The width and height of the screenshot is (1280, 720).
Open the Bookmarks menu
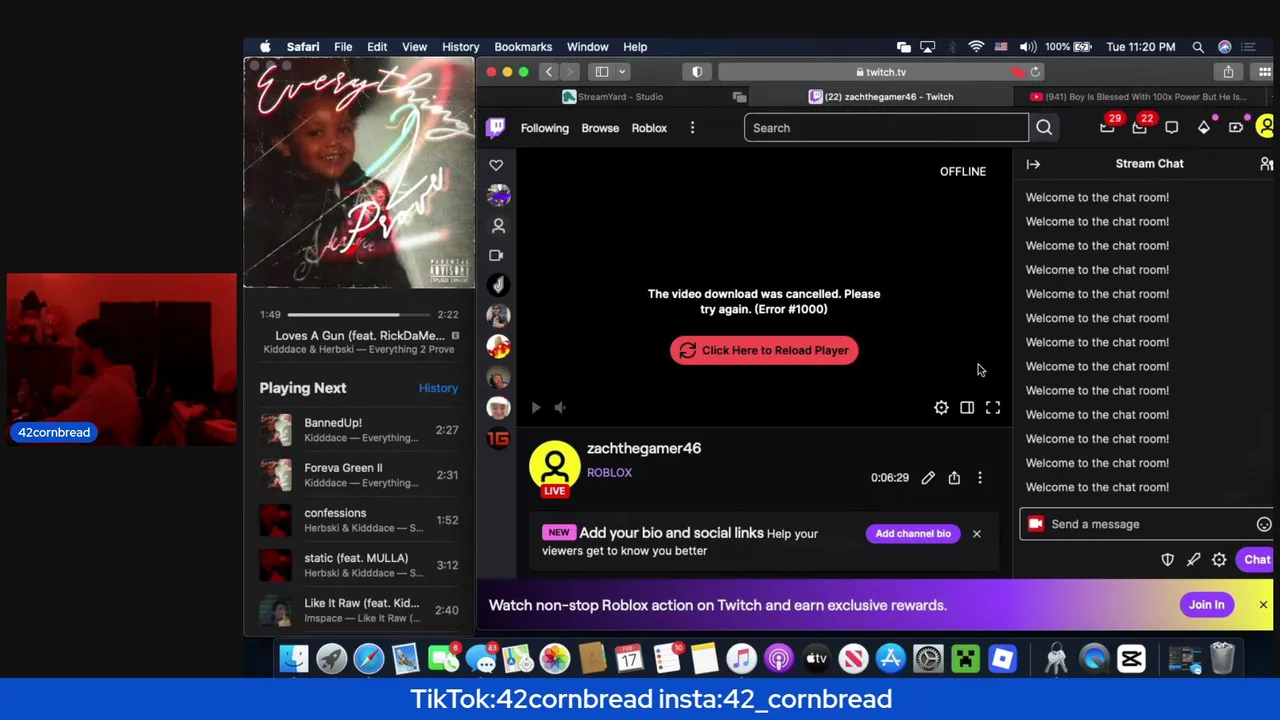click(x=523, y=47)
